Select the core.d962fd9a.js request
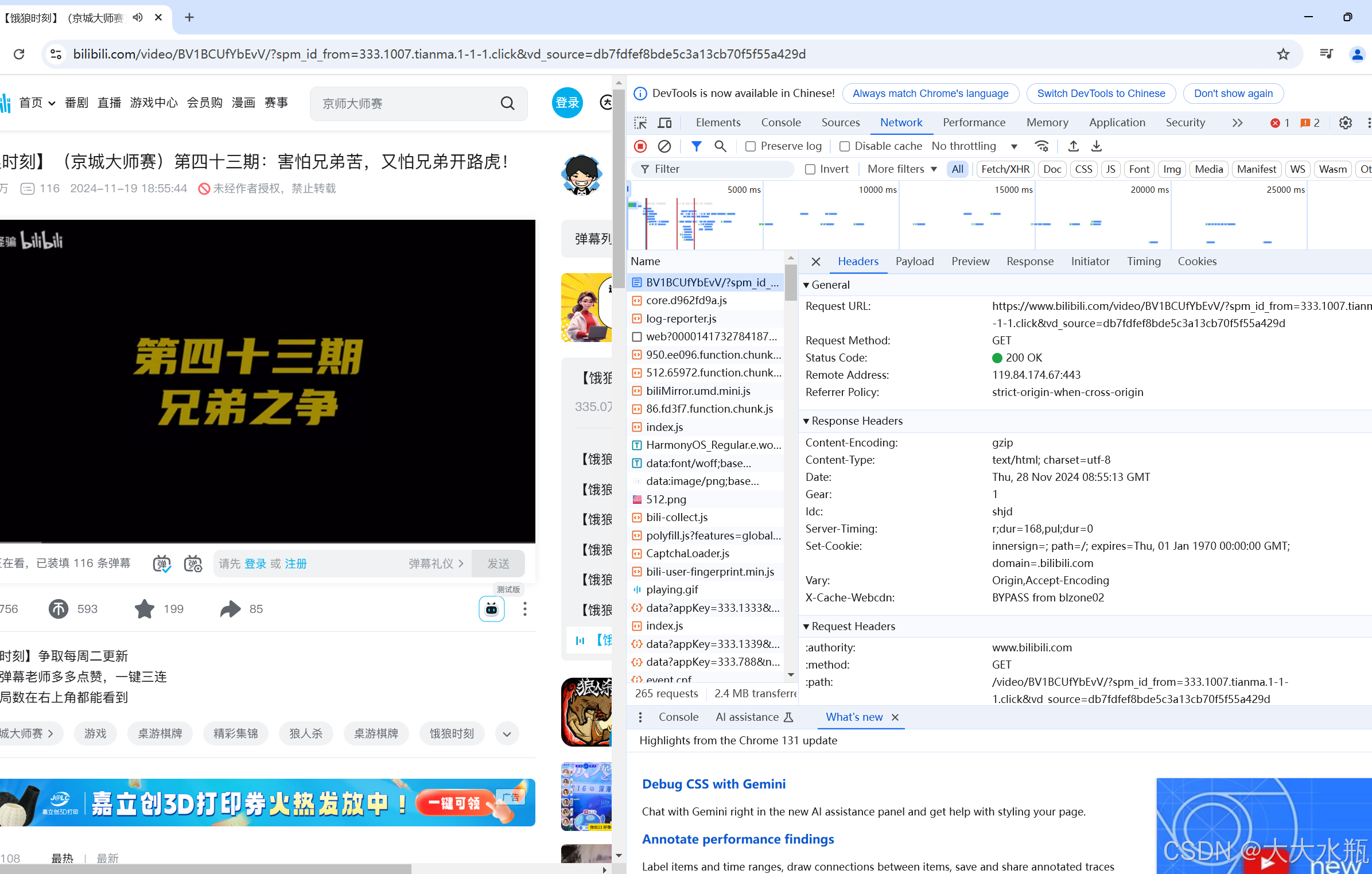The image size is (1372, 874). point(686,300)
